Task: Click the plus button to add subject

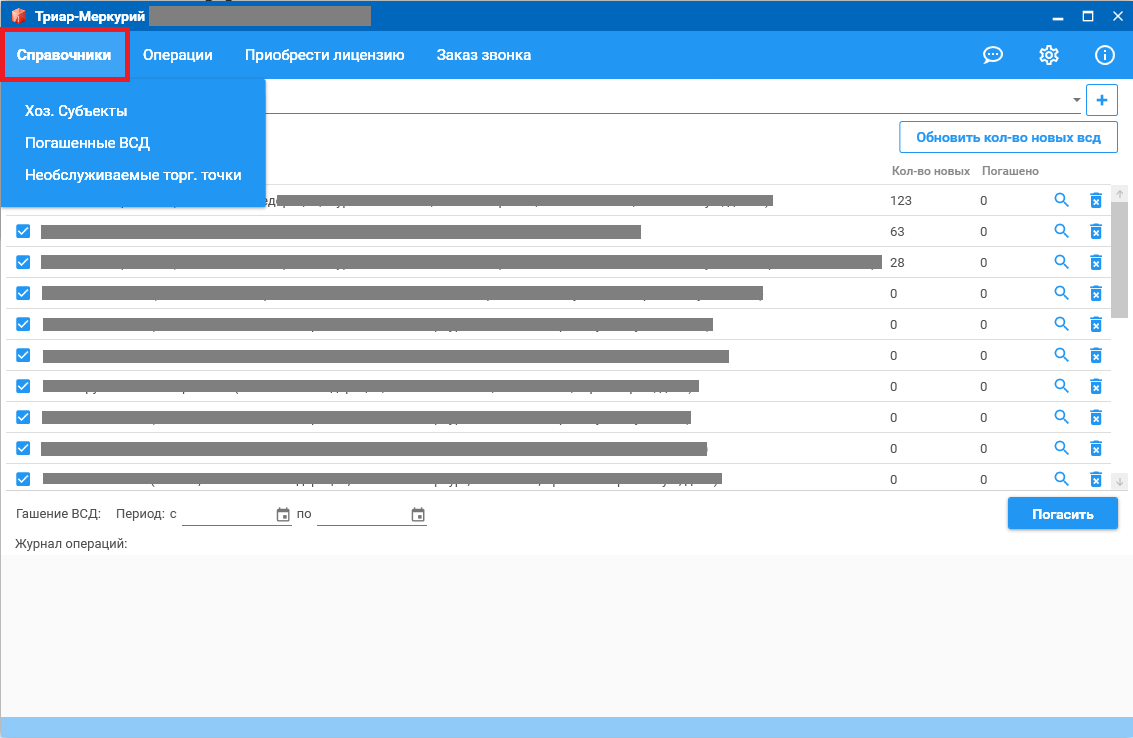Action: (1101, 100)
